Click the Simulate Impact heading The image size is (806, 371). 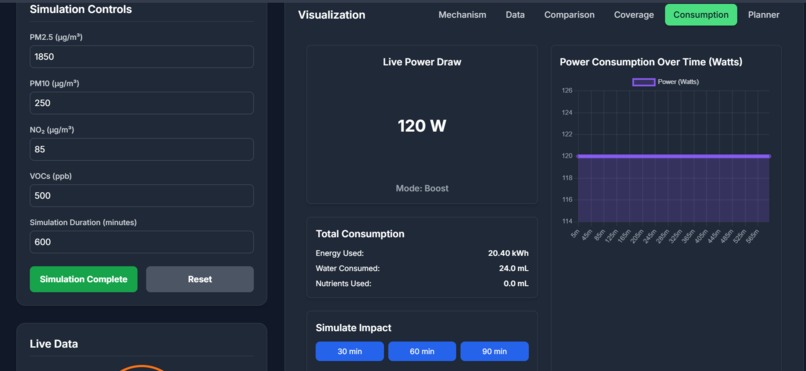point(353,328)
